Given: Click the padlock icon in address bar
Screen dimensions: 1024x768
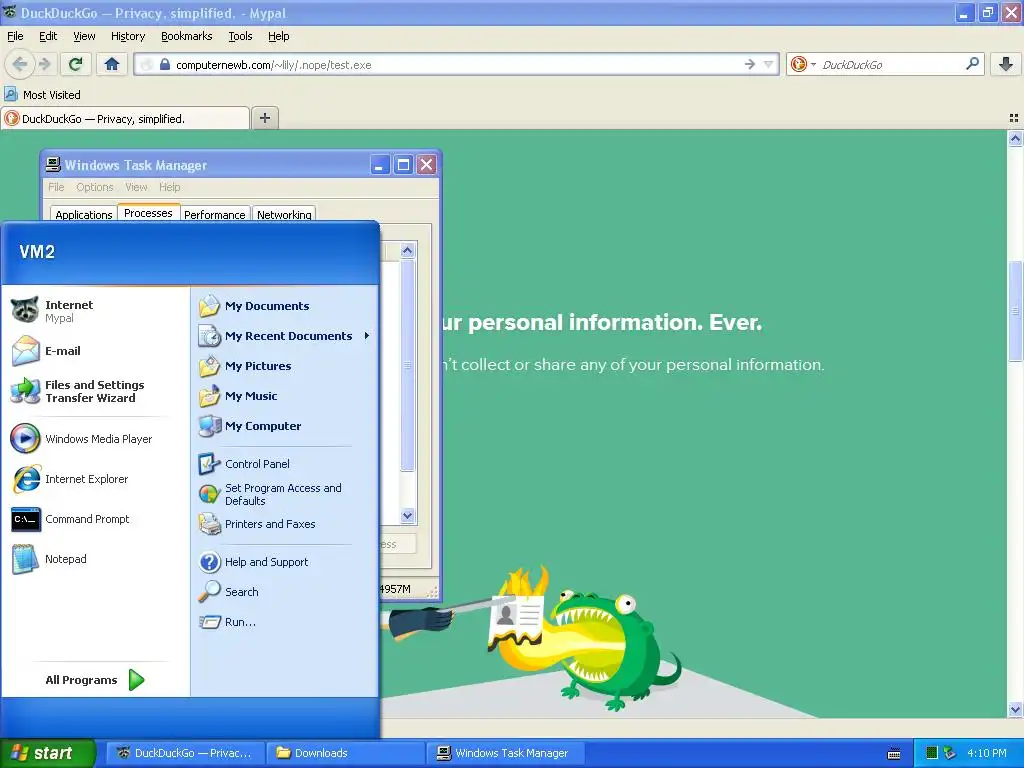Looking at the screenshot, I should point(165,65).
